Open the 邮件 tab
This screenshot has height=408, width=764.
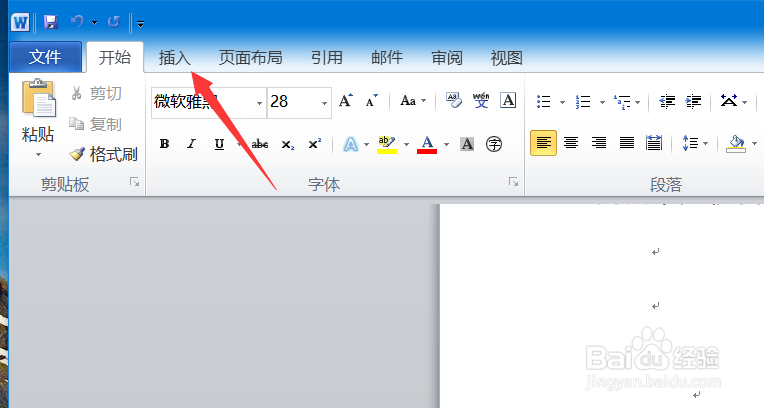(387, 58)
